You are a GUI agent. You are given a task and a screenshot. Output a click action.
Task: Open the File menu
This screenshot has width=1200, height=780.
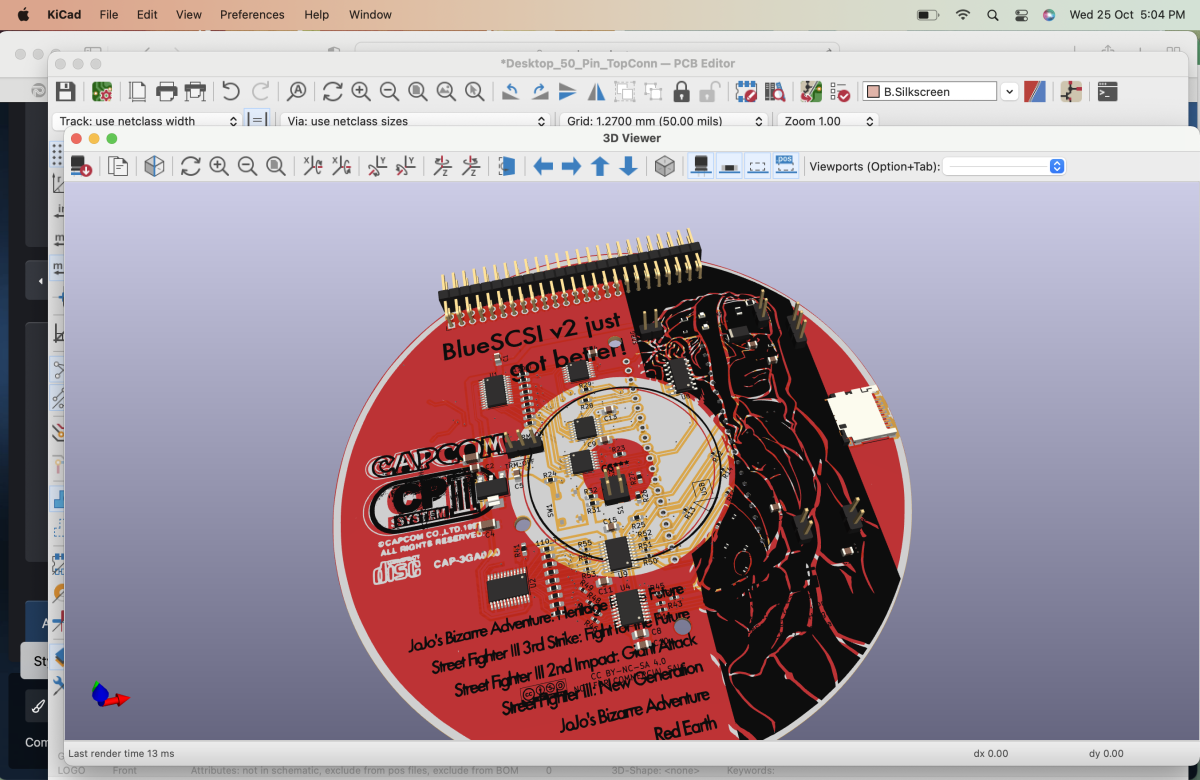(109, 15)
